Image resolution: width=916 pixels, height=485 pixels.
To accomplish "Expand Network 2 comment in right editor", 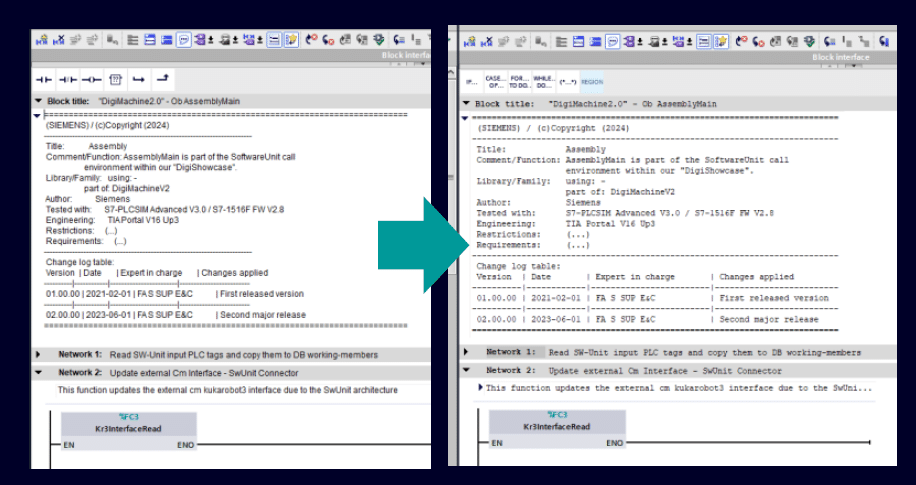I will pyautogui.click(x=477, y=388).
